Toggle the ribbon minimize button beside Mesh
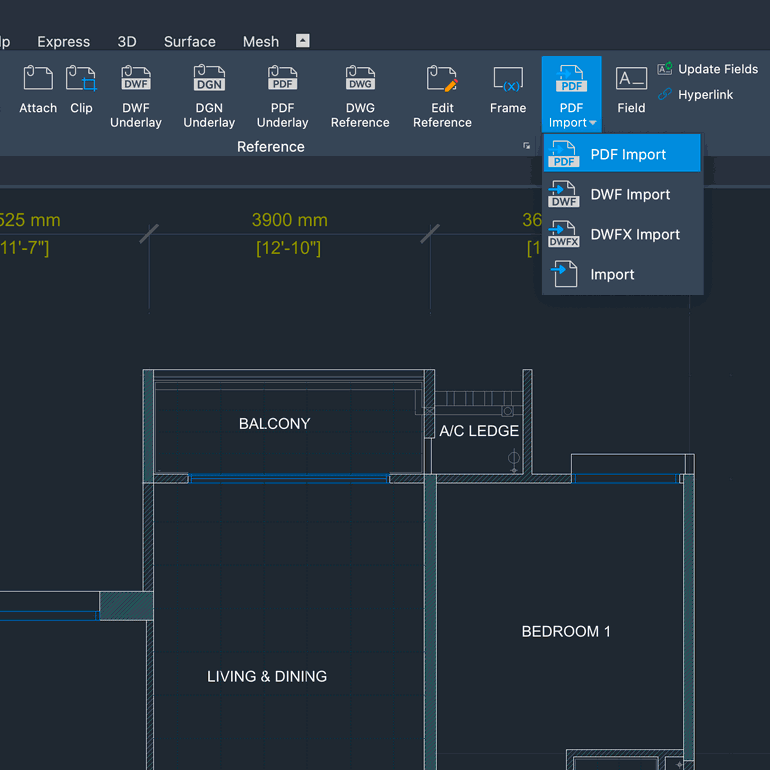The width and height of the screenshot is (770, 770). point(303,41)
